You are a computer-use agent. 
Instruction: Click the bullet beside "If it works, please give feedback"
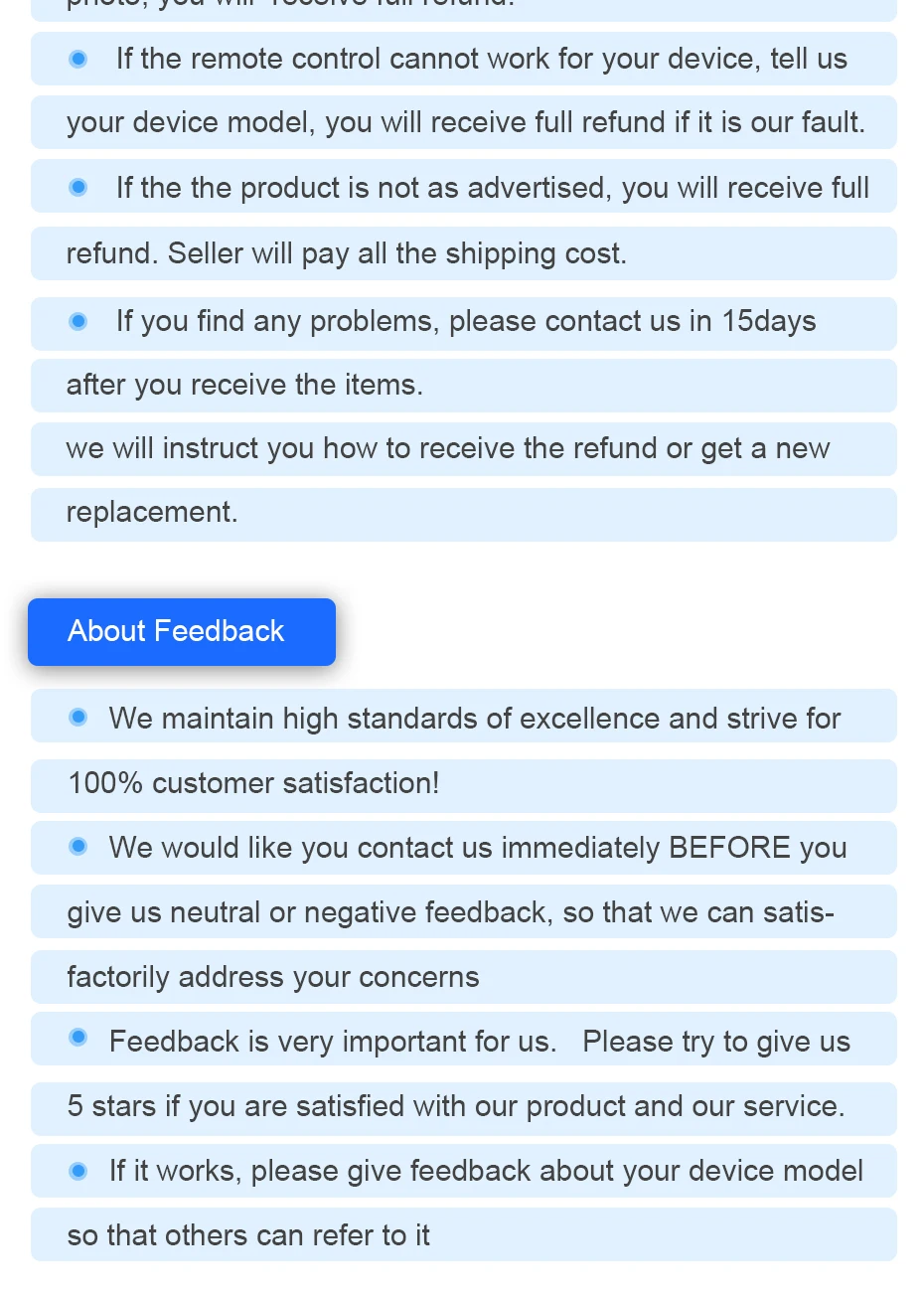click(78, 1172)
